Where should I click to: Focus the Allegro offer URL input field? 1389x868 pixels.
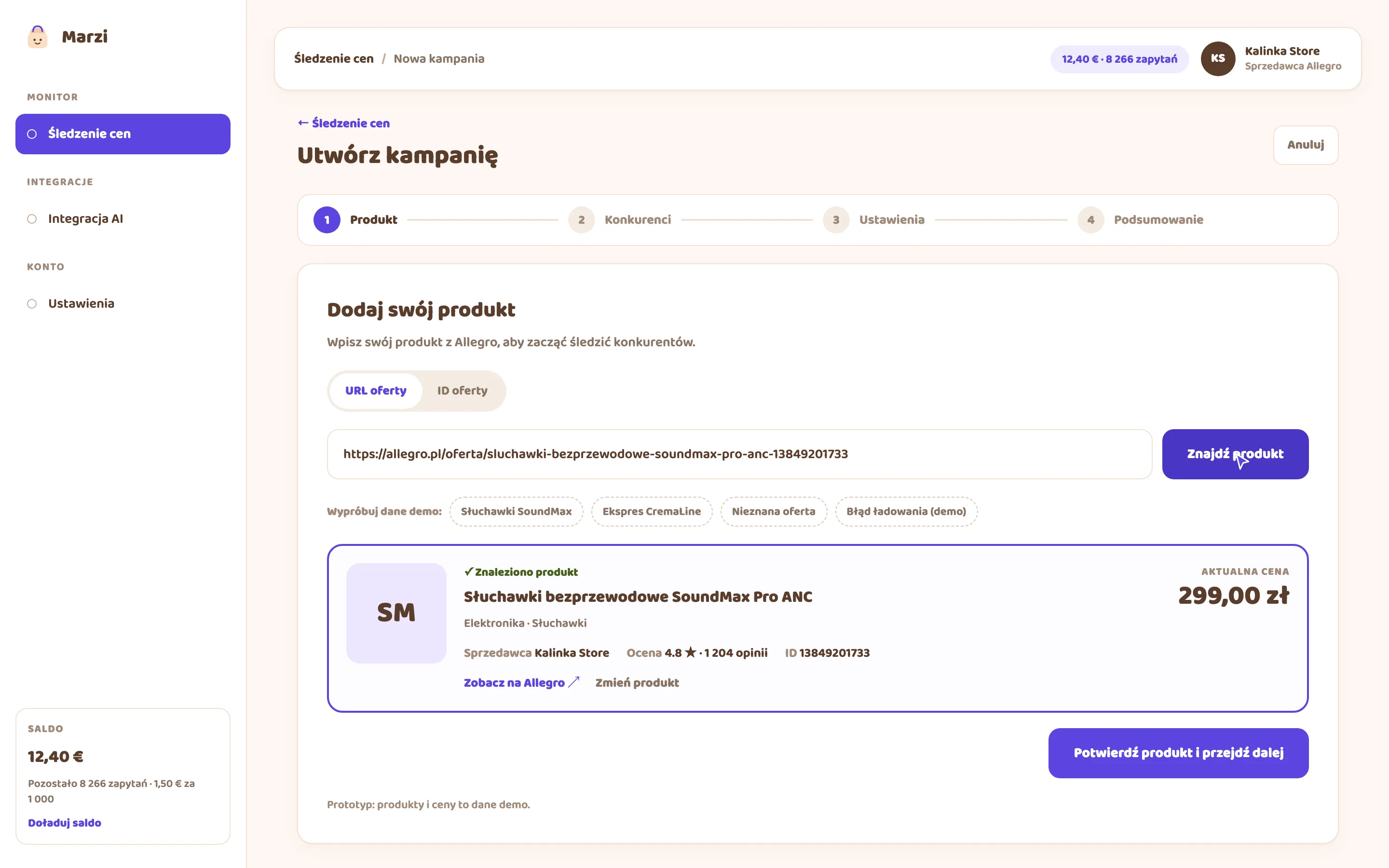tap(739, 454)
